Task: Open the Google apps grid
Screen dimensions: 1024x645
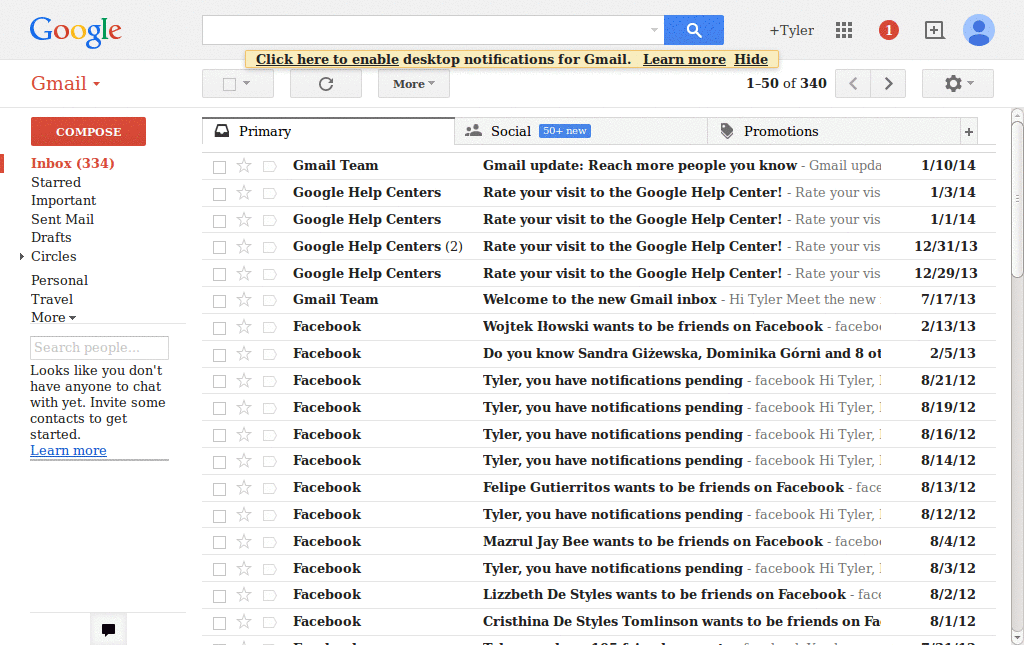Action: (x=843, y=30)
